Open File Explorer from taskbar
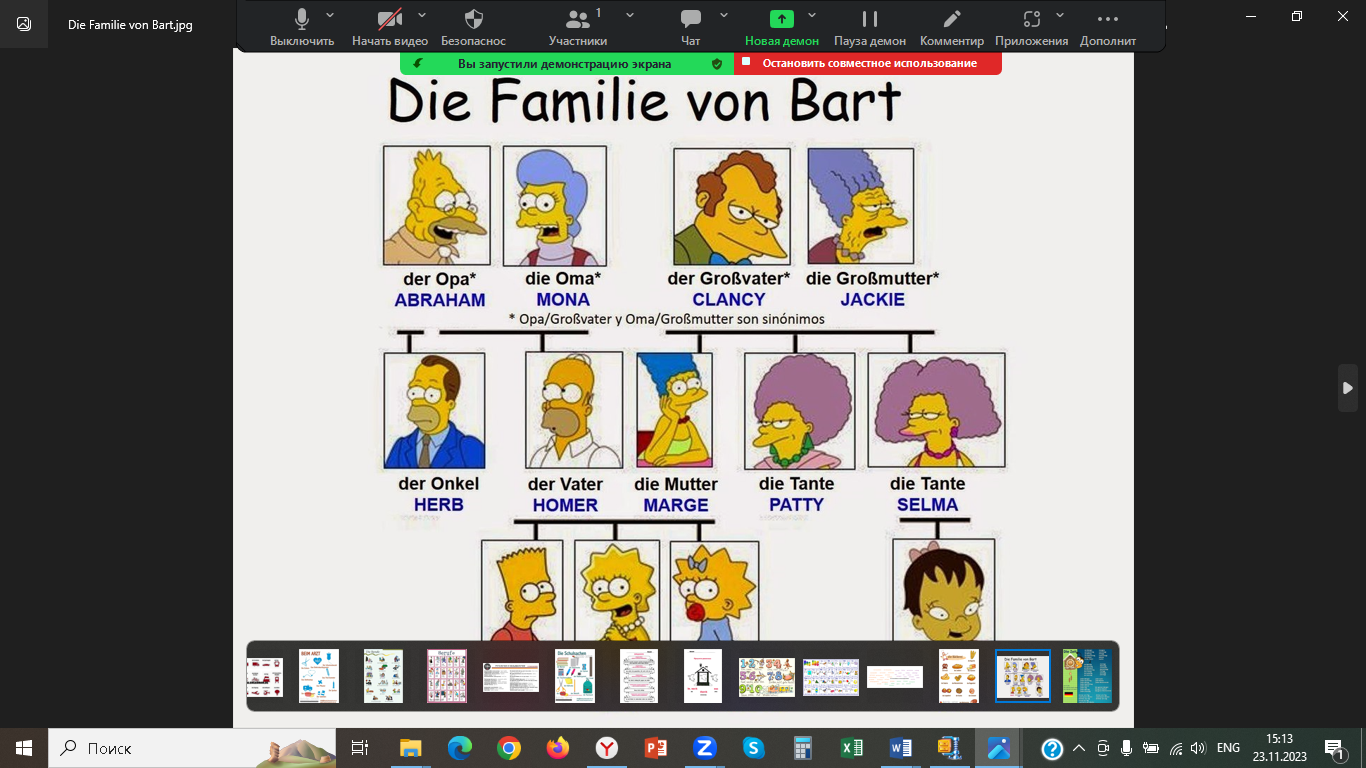The width and height of the screenshot is (1366, 768). tap(410, 747)
